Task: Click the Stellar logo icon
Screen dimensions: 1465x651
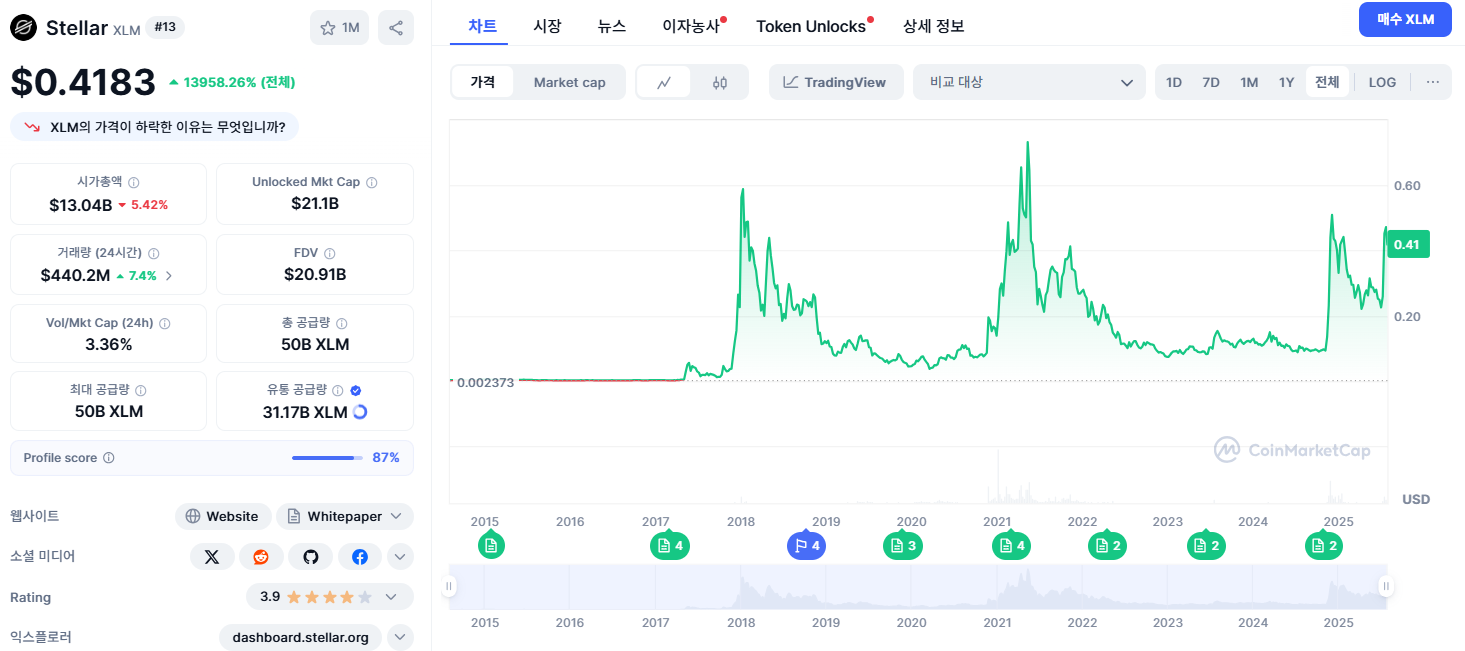Action: click(x=23, y=28)
